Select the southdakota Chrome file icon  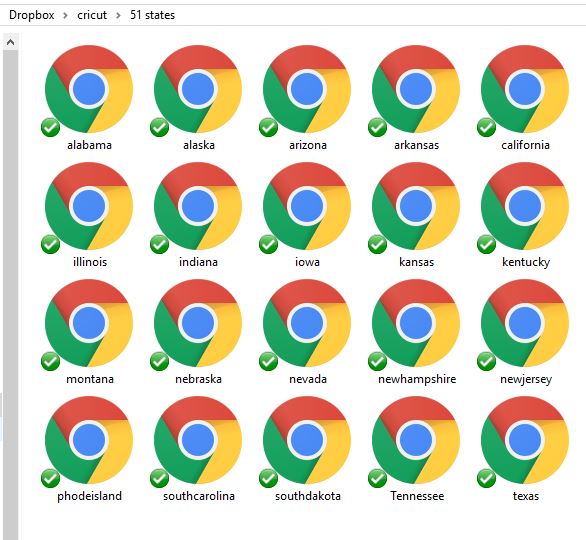point(307,440)
